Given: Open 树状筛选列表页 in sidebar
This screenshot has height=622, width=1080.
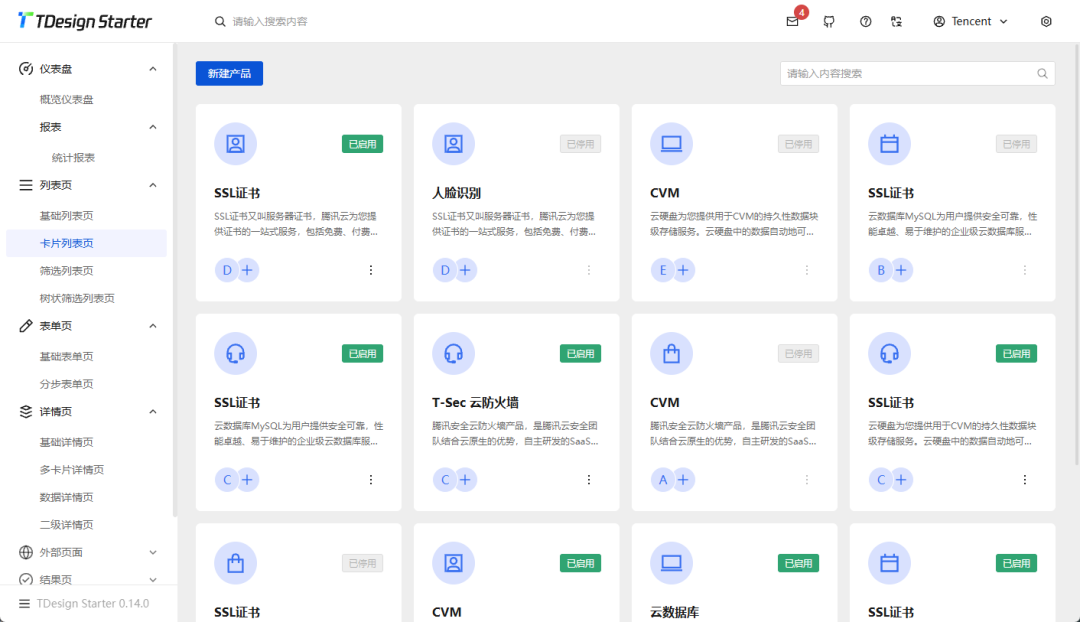Looking at the screenshot, I should pos(86,298).
